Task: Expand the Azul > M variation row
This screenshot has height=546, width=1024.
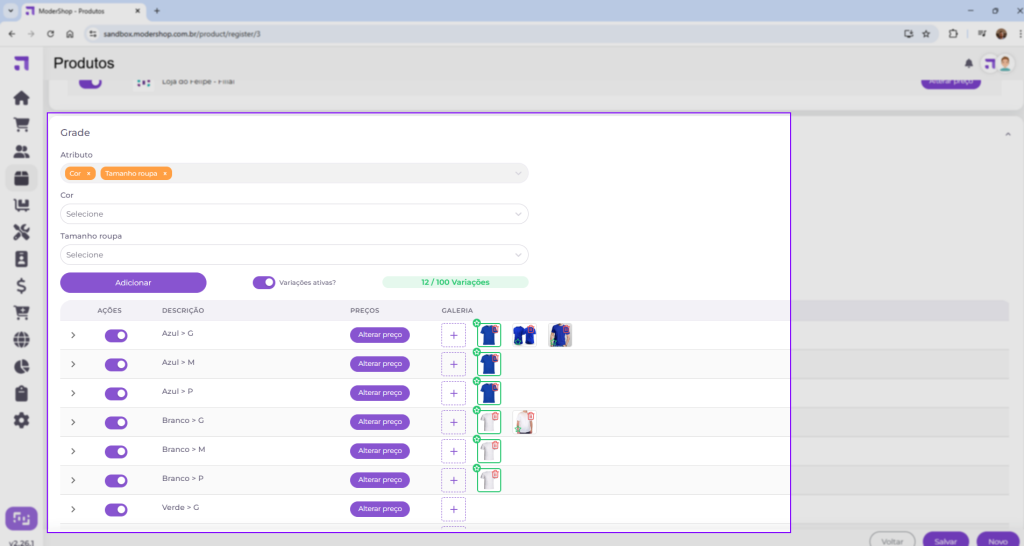Action: (x=73, y=364)
